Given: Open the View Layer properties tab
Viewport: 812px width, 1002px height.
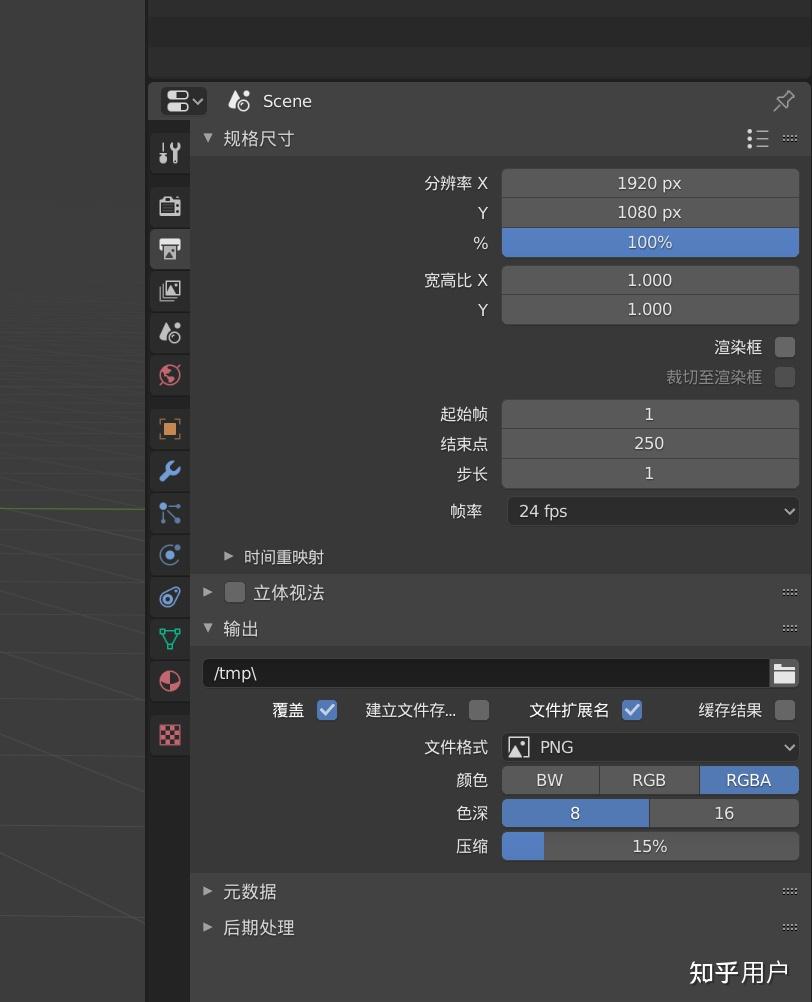Looking at the screenshot, I should pos(170,290).
